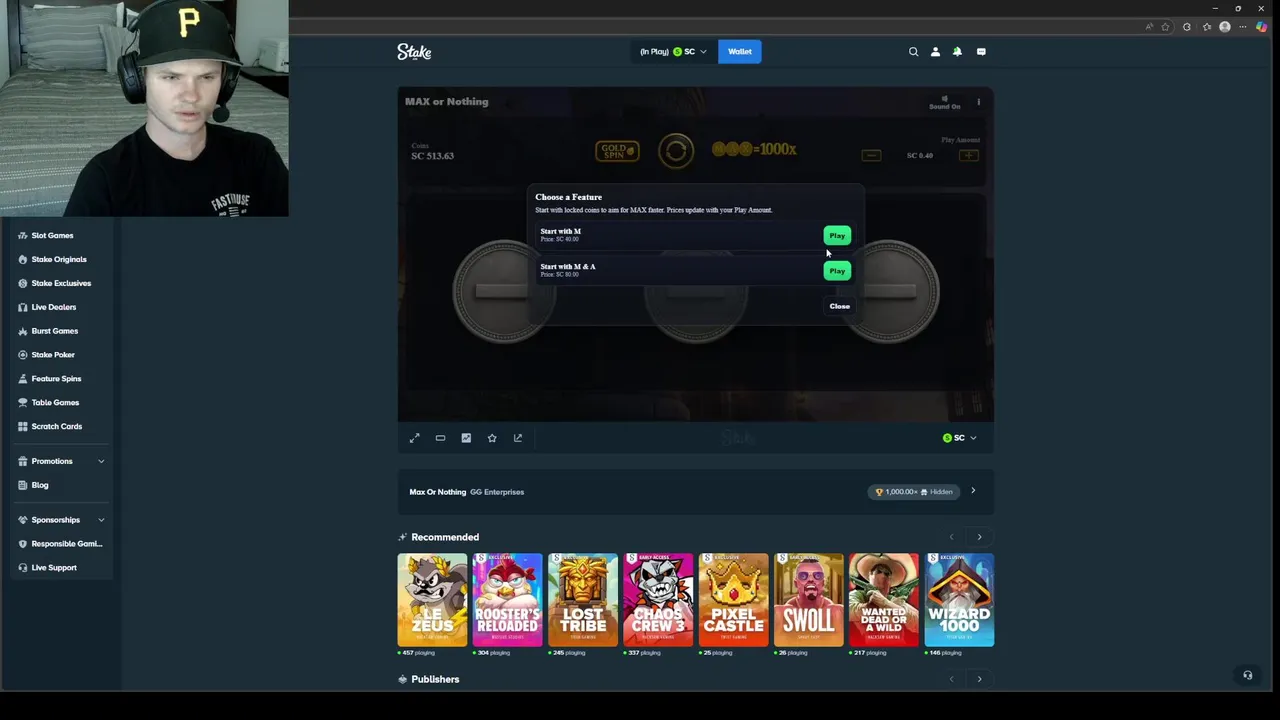Screen dimensions: 1280x720
Task: Activate the Gold Spin badge
Action: (617, 151)
